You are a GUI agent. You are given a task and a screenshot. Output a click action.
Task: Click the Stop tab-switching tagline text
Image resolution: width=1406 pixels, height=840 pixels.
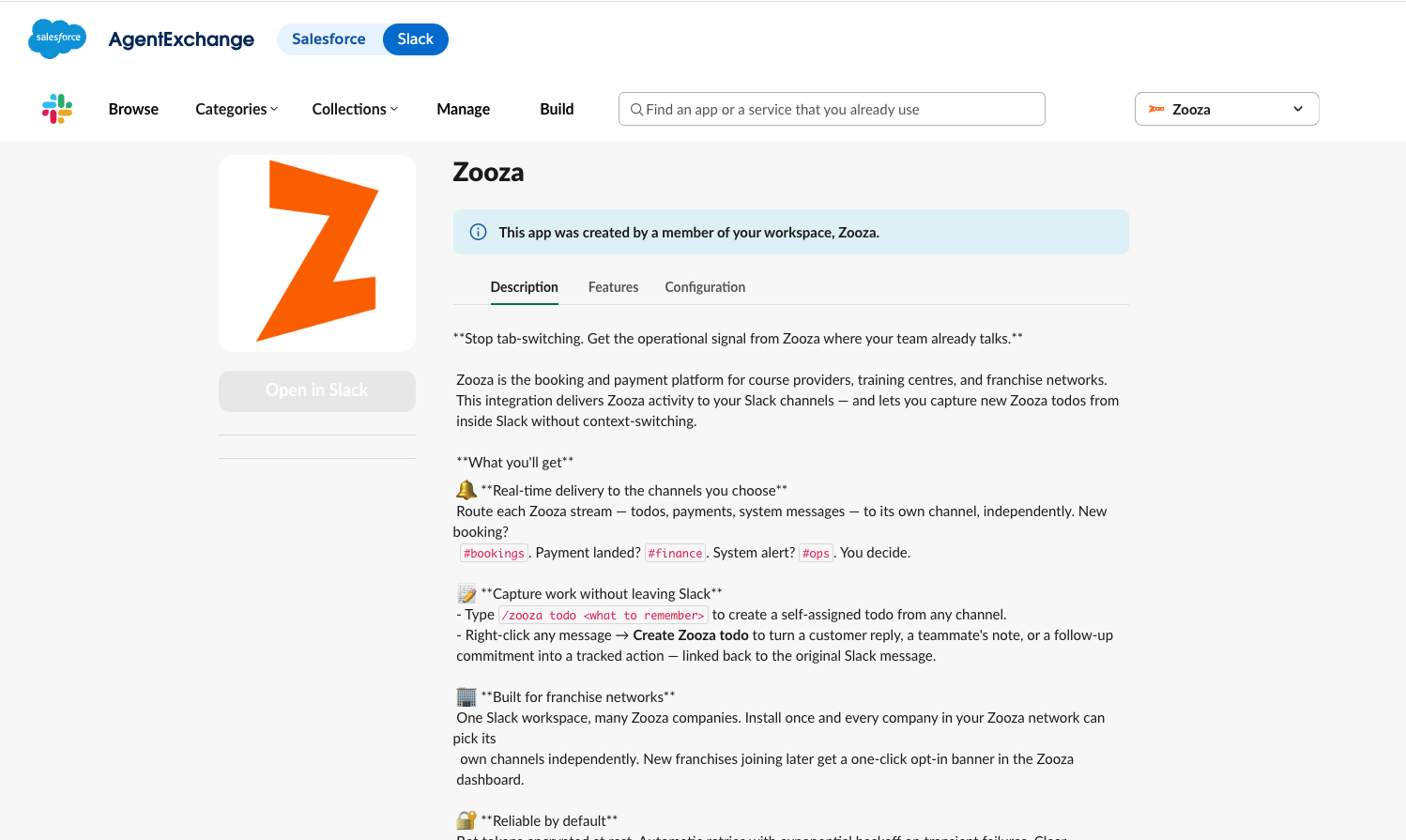click(738, 338)
